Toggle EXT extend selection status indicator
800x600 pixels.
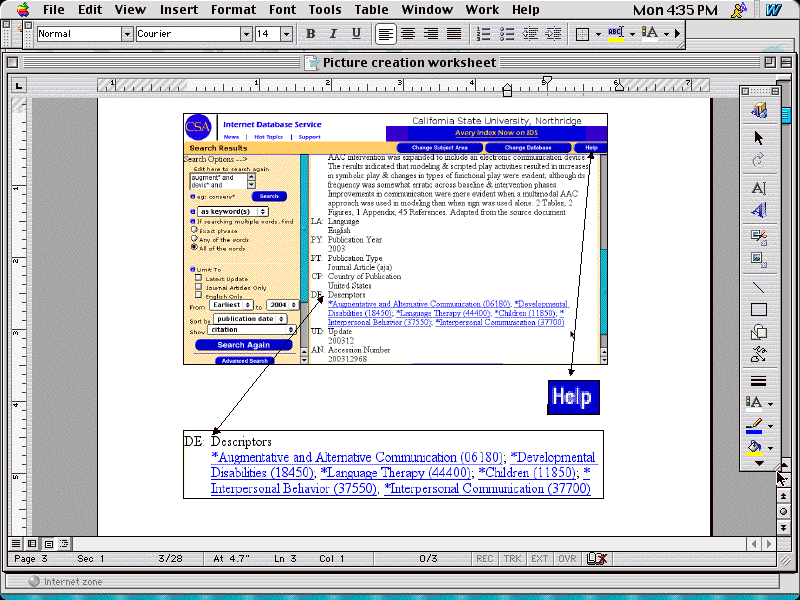pyautogui.click(x=539, y=559)
